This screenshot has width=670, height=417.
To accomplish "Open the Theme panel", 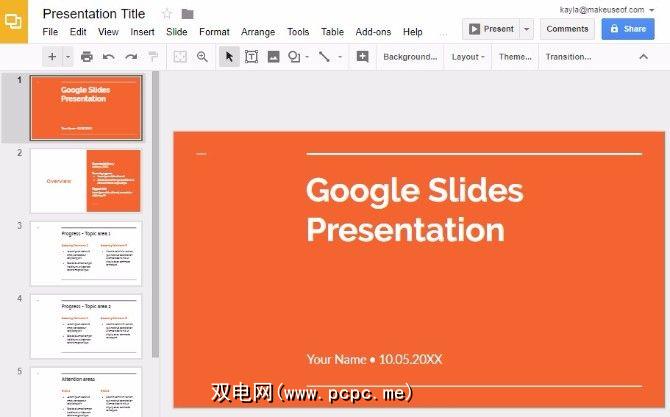I will point(515,57).
